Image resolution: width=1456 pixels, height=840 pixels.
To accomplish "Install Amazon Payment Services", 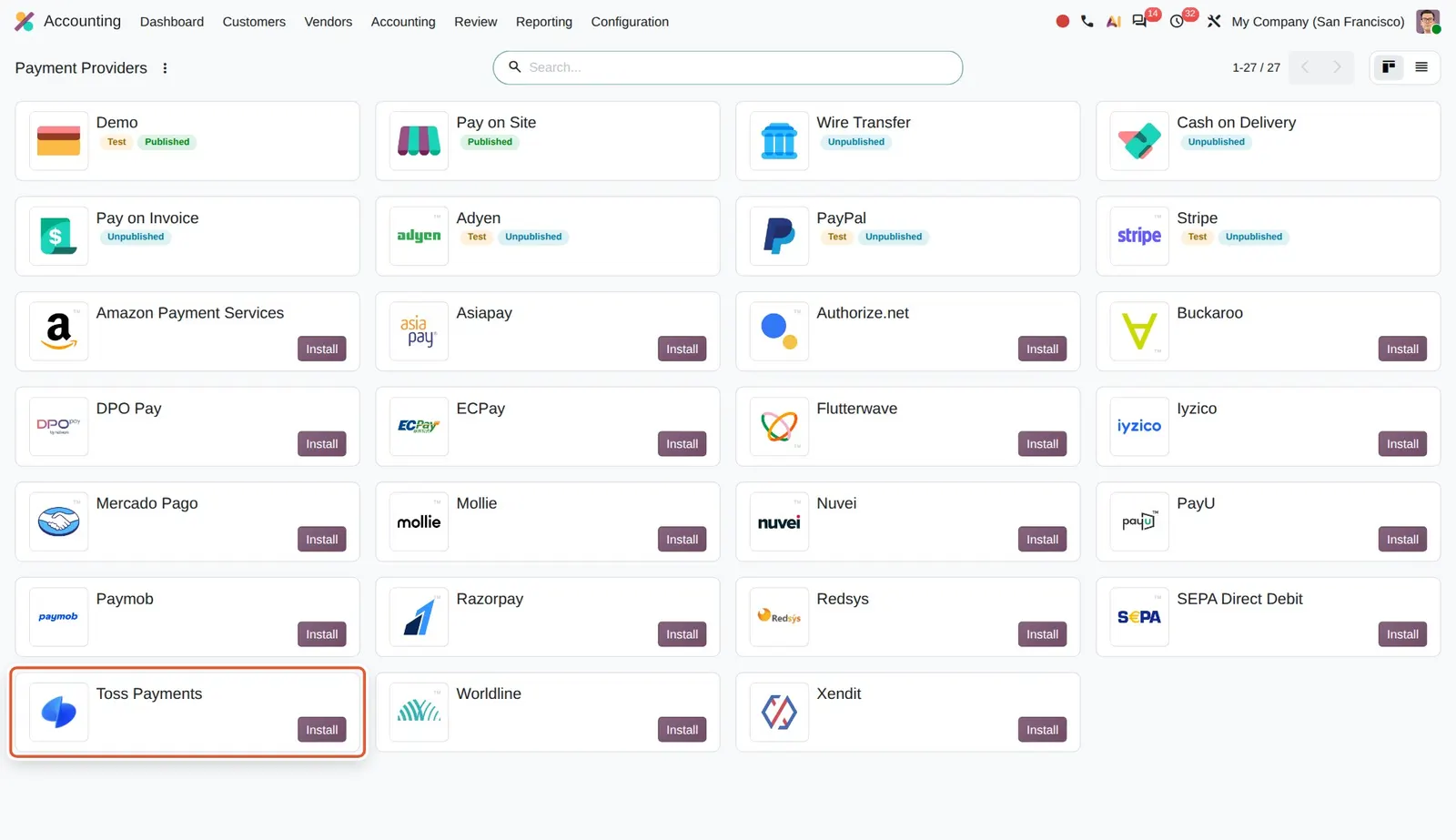I will click(x=322, y=349).
